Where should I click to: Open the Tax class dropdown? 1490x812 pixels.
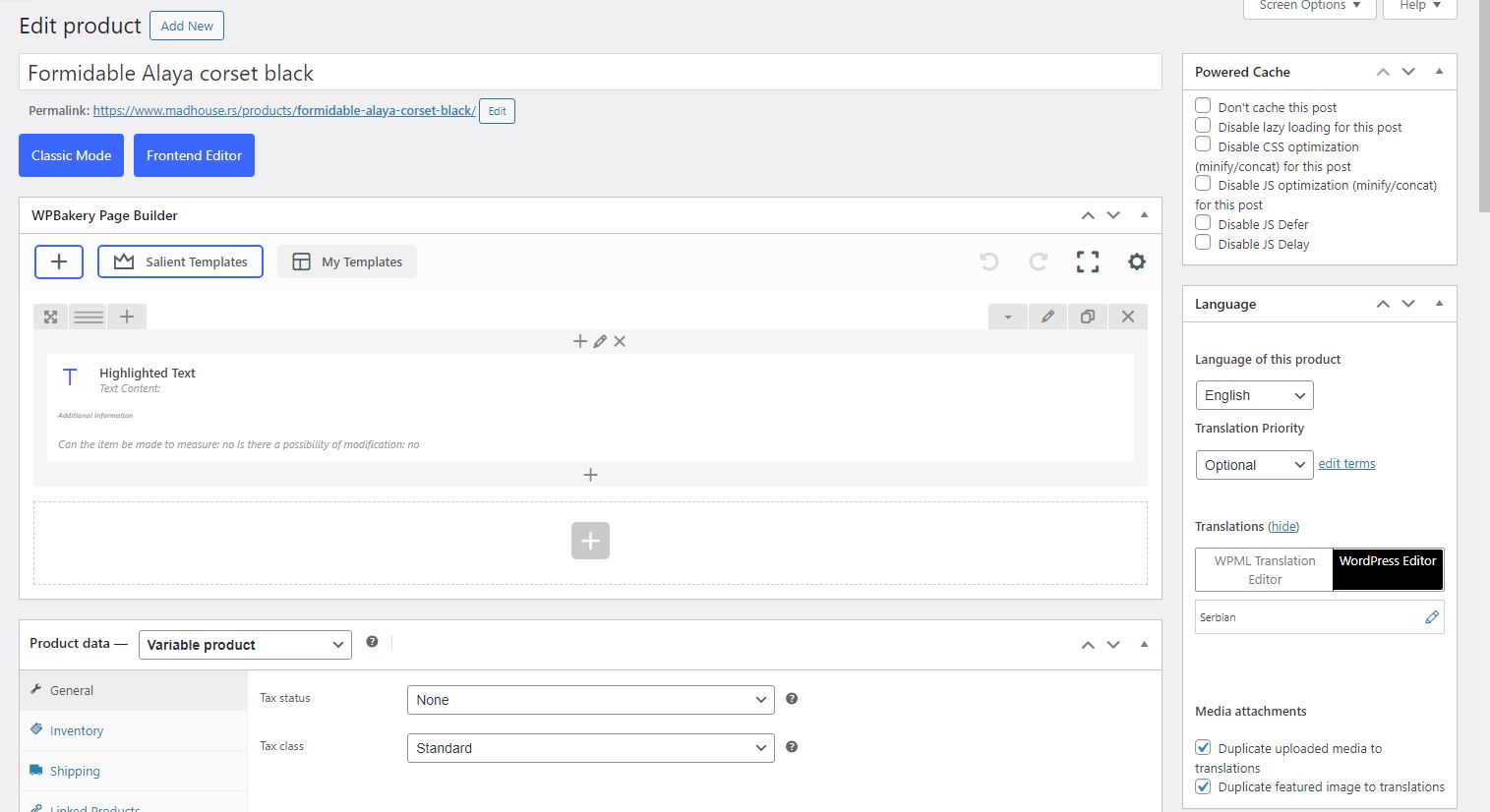coord(590,748)
